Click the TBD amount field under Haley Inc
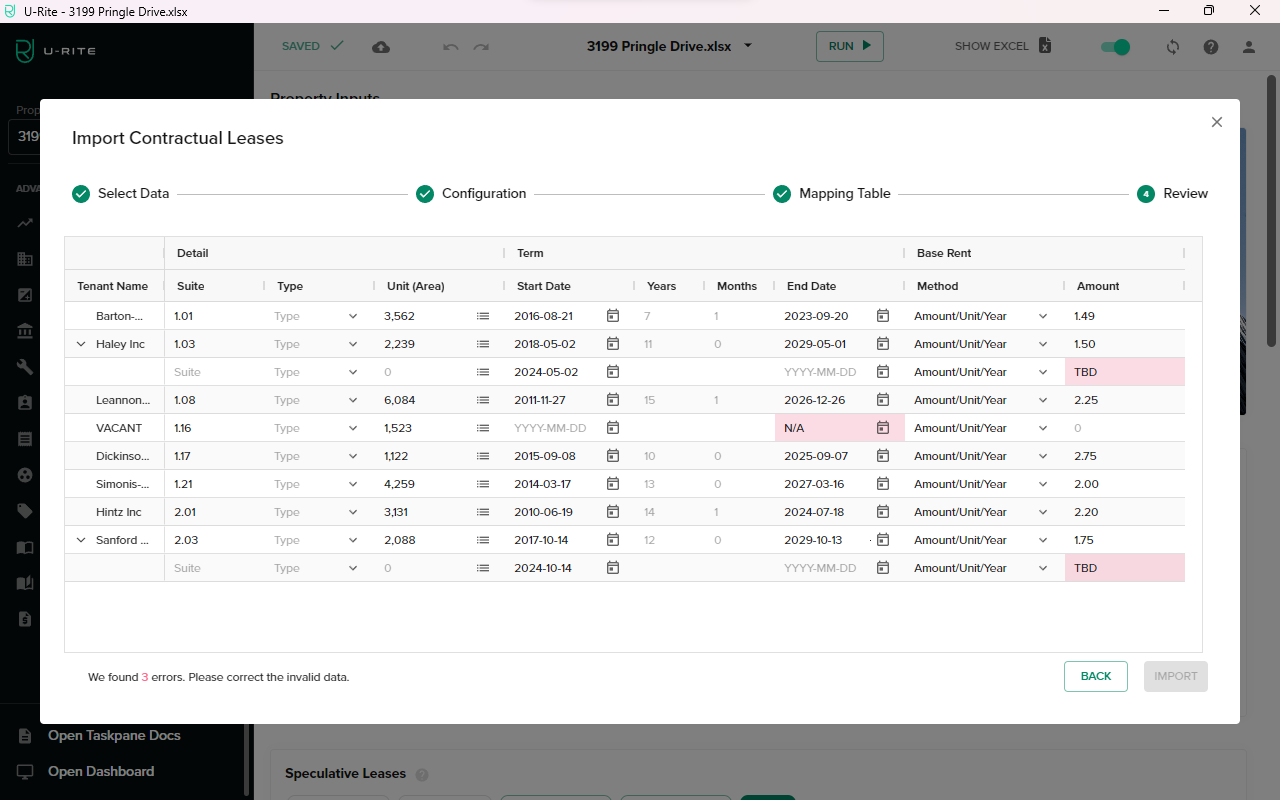This screenshot has height=800, width=1280. click(x=1123, y=372)
